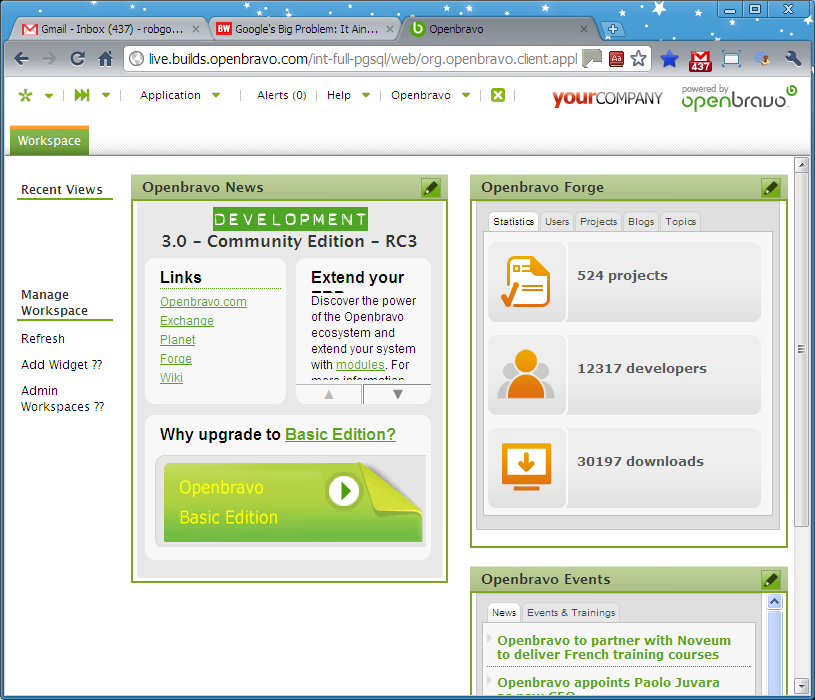Screen dimensions: 815x700
Task: Click the green X logout icon
Action: 498,95
